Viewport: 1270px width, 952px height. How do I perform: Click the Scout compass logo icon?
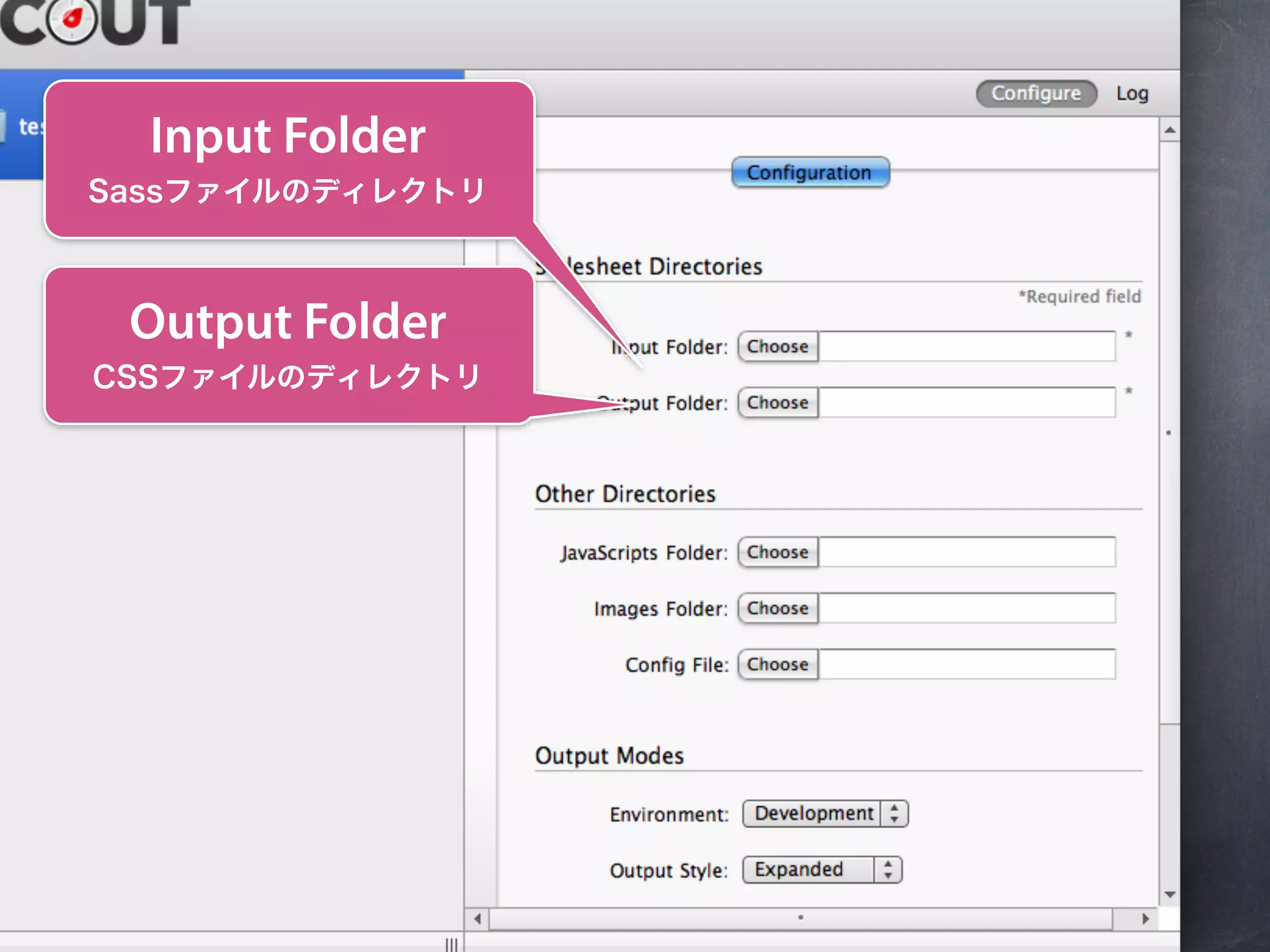coord(73,20)
